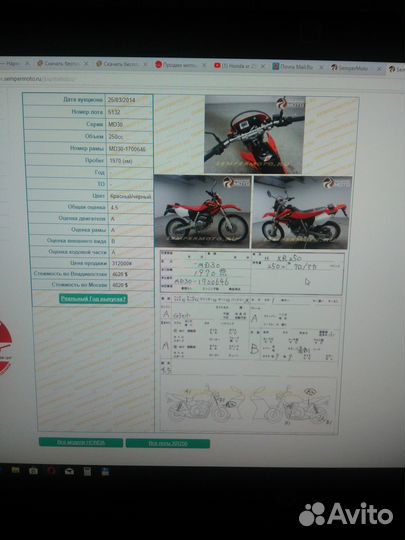Close the YouTube Honda tab
Viewport: 405px width, 540px height.
[263, 66]
